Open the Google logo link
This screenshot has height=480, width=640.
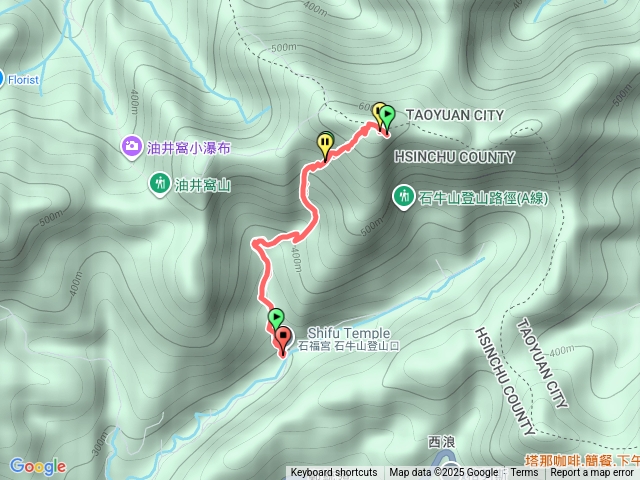coord(38,466)
